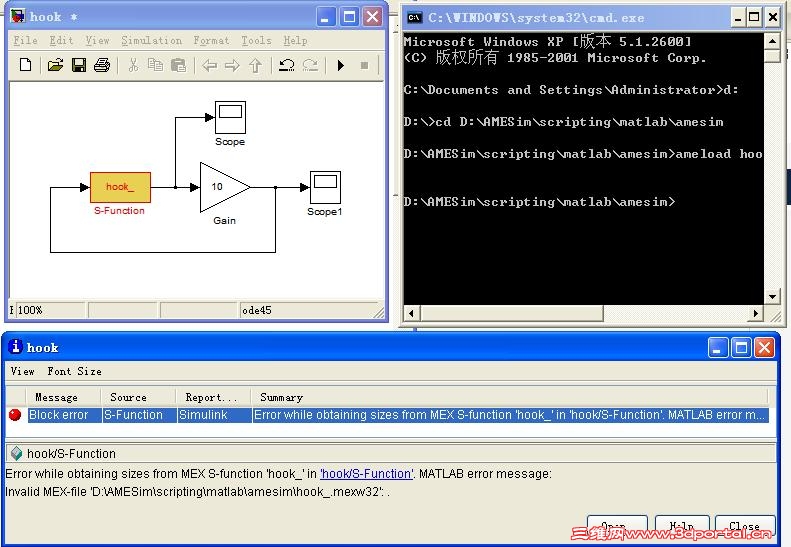Sort by the Summary column header
This screenshot has width=791, height=547.
[510, 397]
